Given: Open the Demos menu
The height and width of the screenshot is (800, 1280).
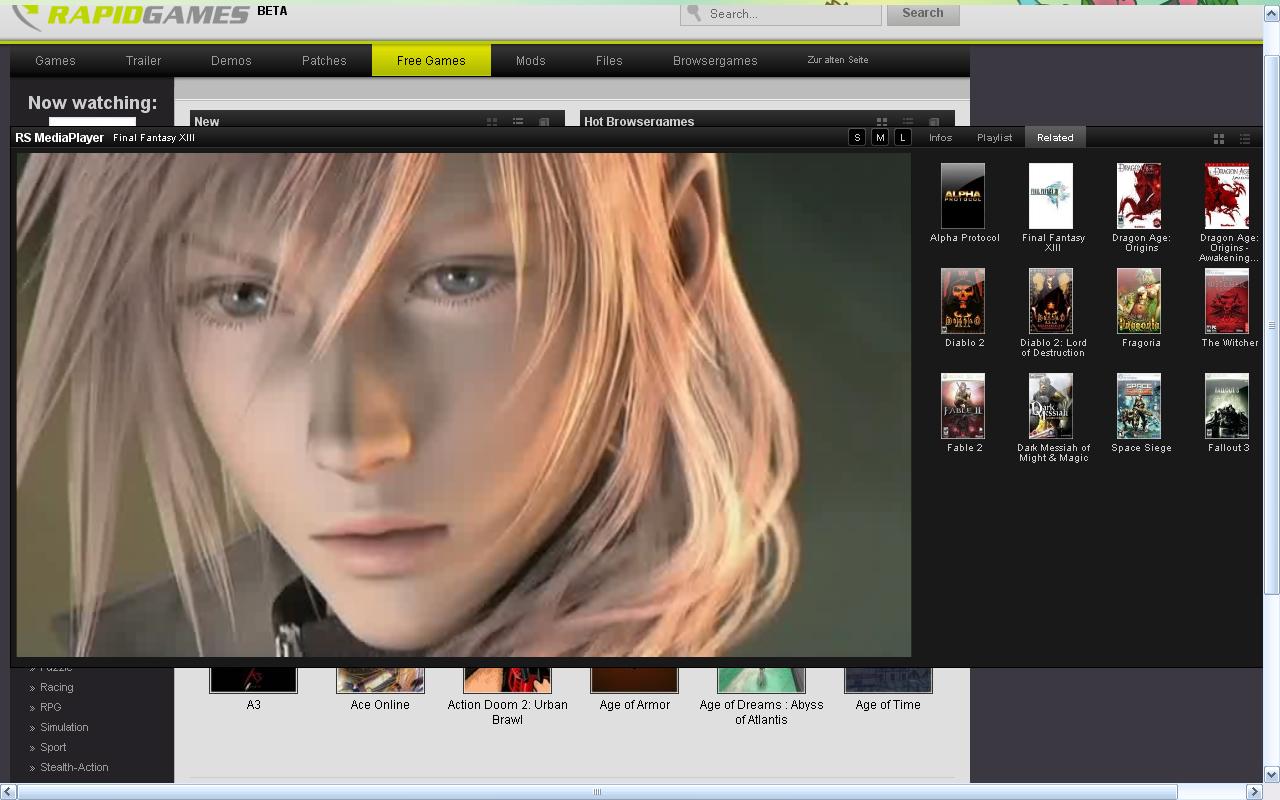Looking at the screenshot, I should [x=231, y=60].
